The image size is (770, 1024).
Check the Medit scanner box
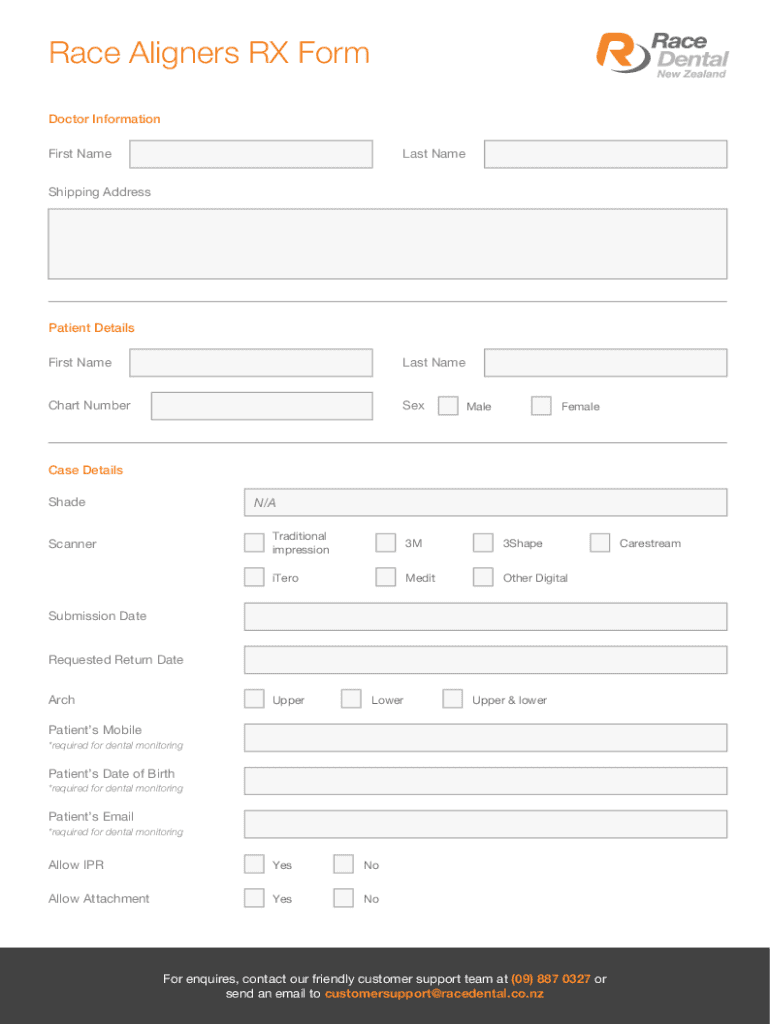(386, 577)
